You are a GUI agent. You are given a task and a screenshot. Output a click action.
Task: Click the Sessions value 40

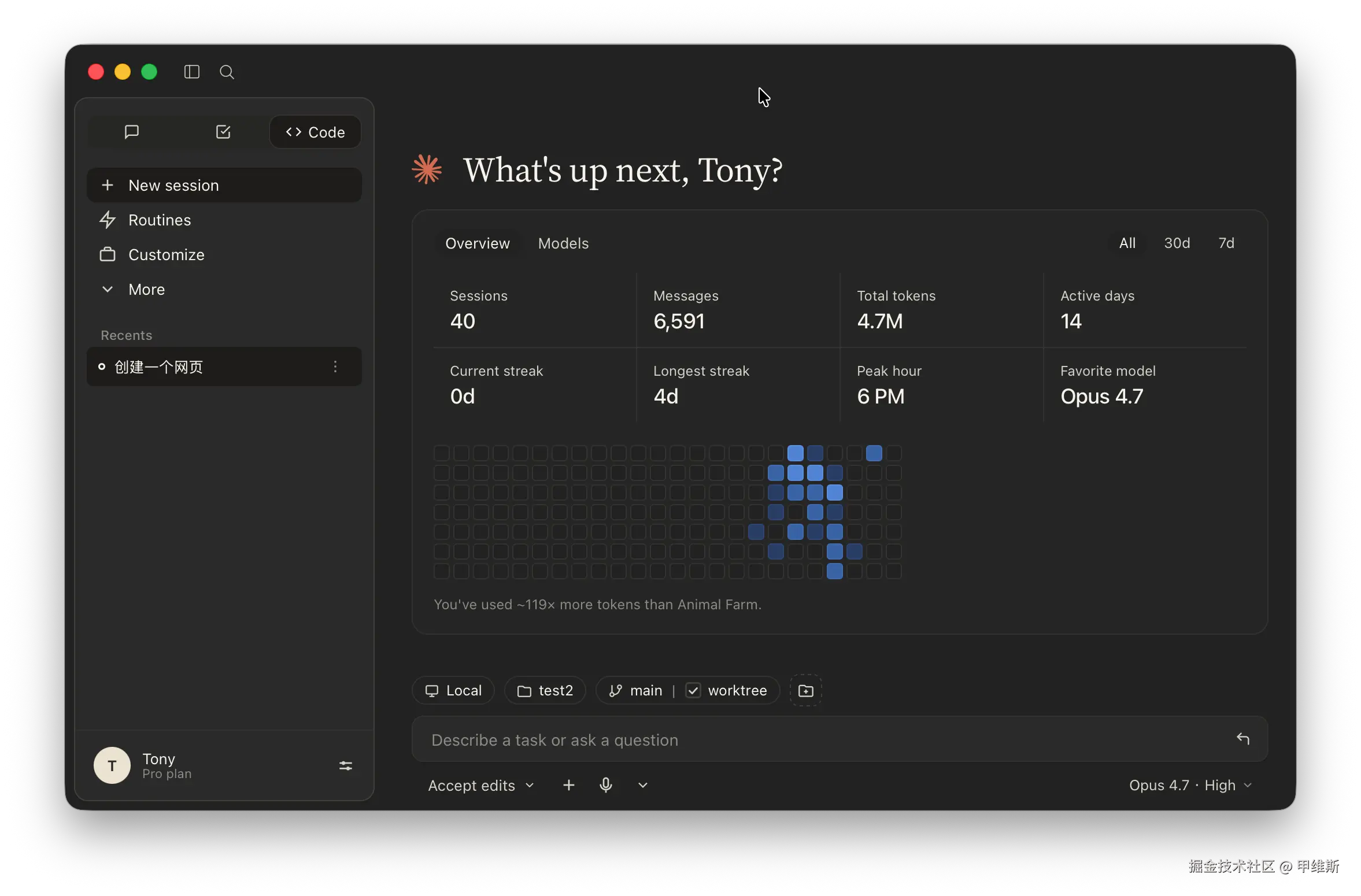pyautogui.click(x=463, y=321)
